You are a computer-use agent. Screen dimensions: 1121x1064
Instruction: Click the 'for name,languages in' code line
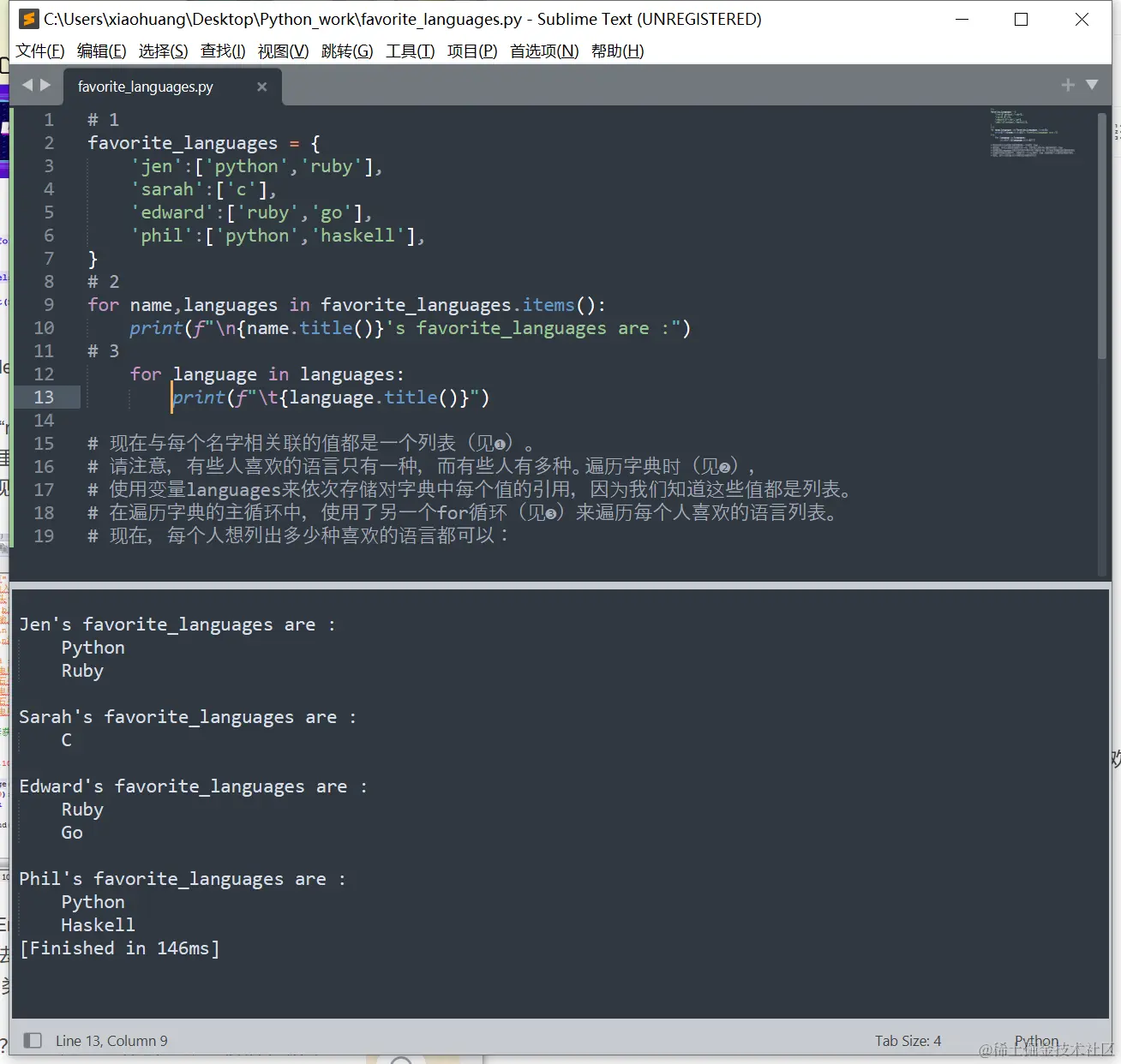click(346, 305)
